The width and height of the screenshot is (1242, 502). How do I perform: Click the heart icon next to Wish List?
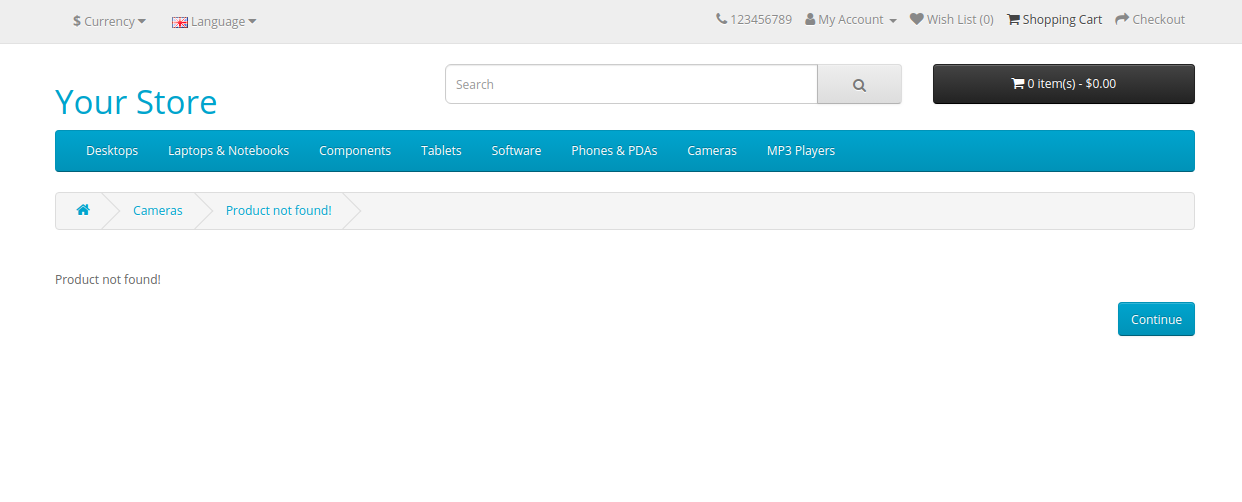tap(916, 19)
